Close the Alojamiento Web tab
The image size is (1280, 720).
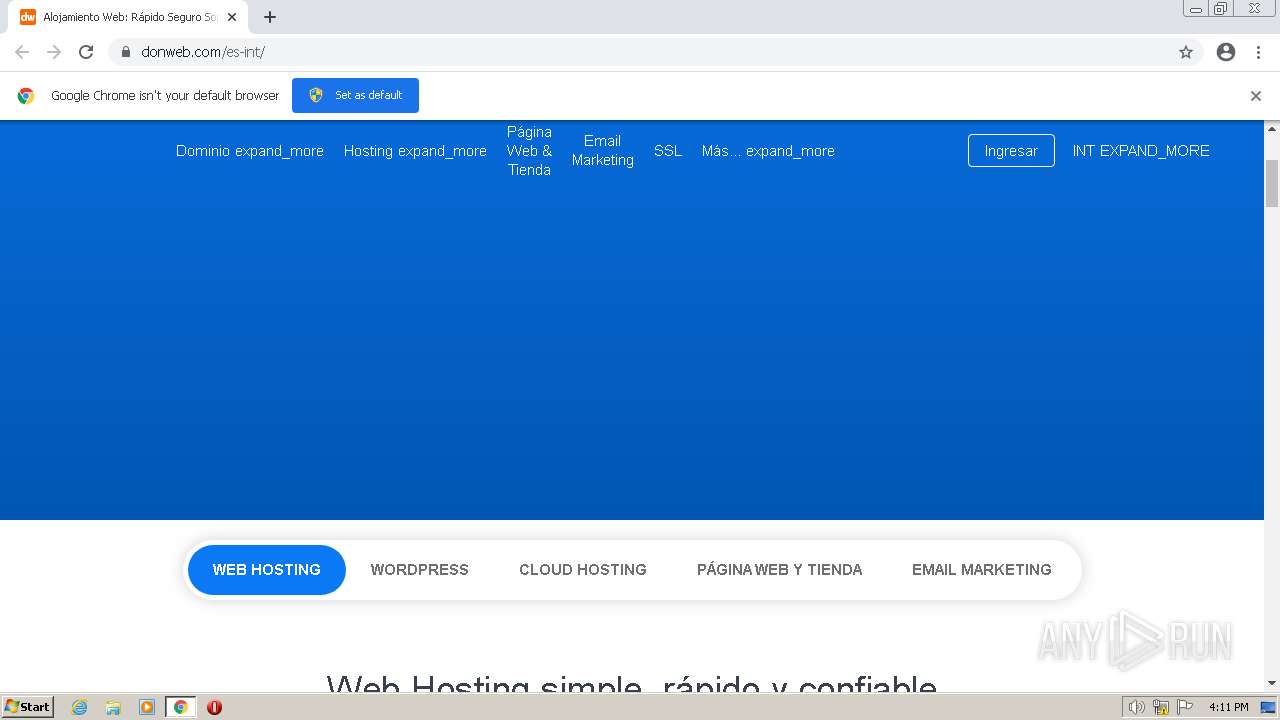click(232, 17)
